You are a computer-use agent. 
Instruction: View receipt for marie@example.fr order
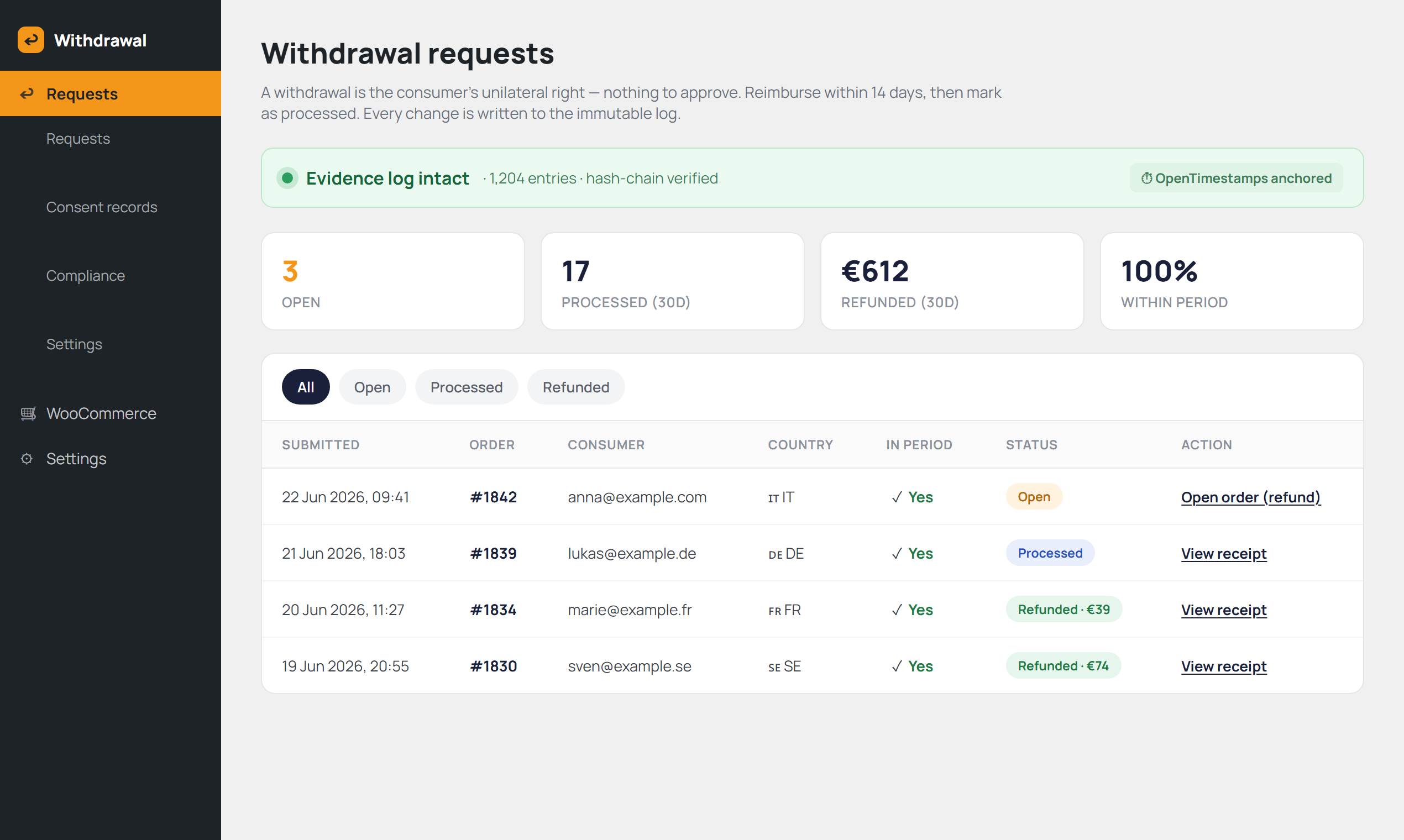pos(1223,610)
